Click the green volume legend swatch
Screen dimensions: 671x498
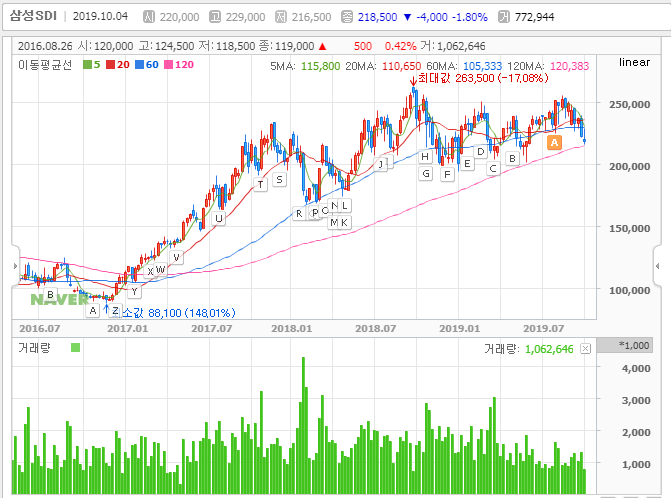[x=75, y=347]
